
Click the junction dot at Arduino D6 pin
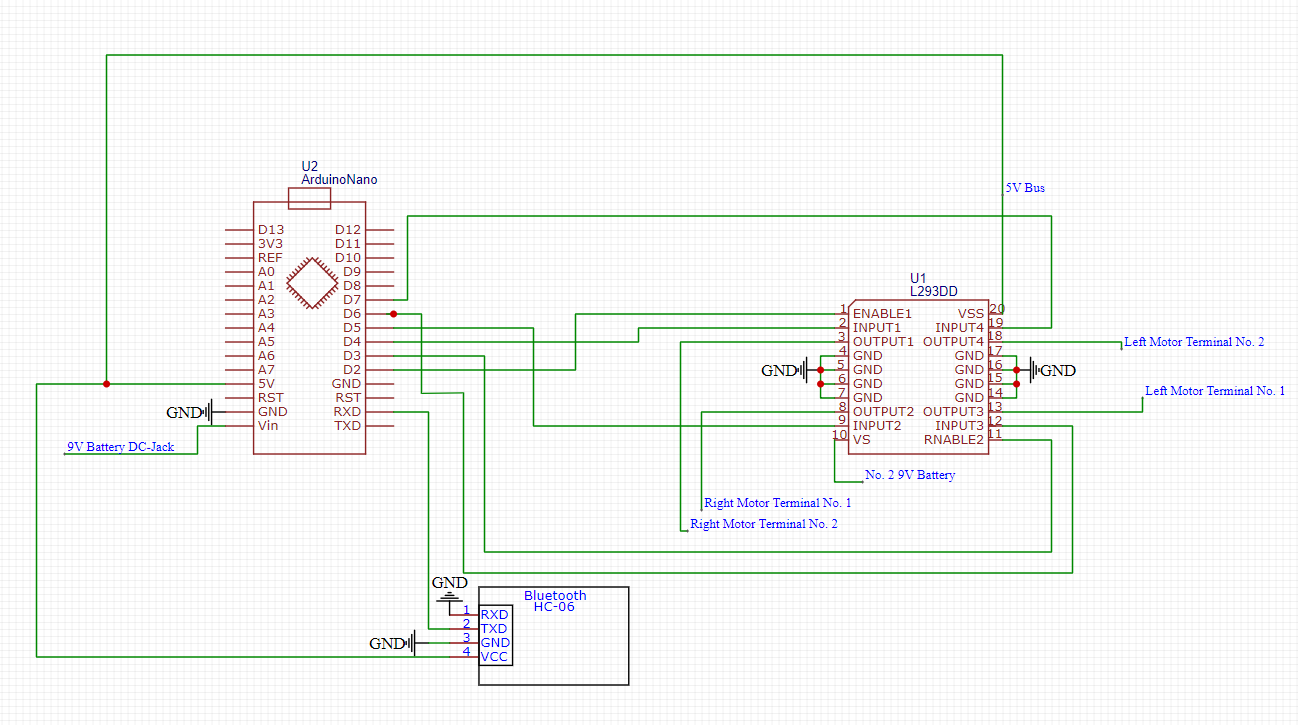coord(394,314)
